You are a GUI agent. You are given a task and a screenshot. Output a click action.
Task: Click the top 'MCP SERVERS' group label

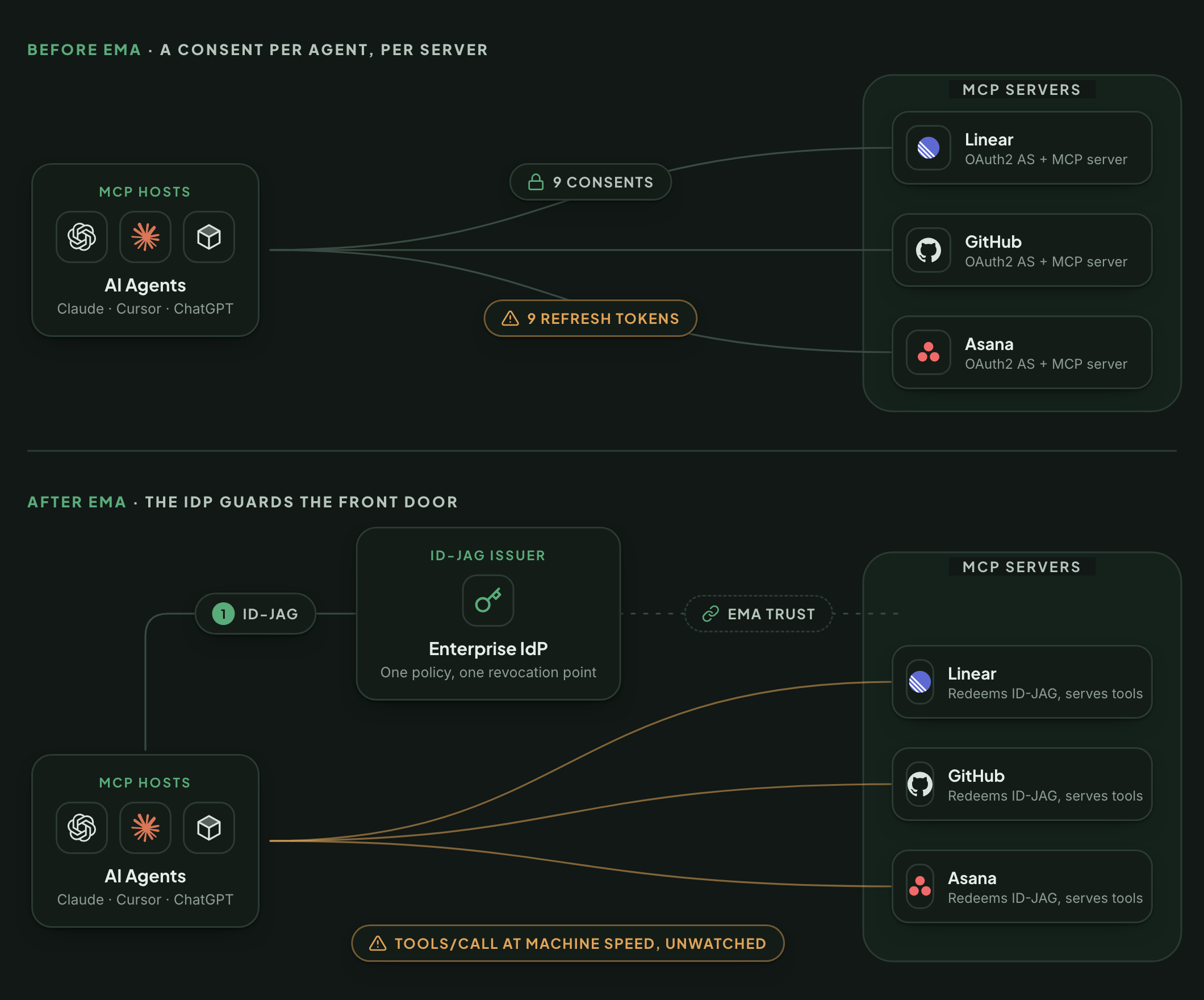pyautogui.click(x=1022, y=90)
